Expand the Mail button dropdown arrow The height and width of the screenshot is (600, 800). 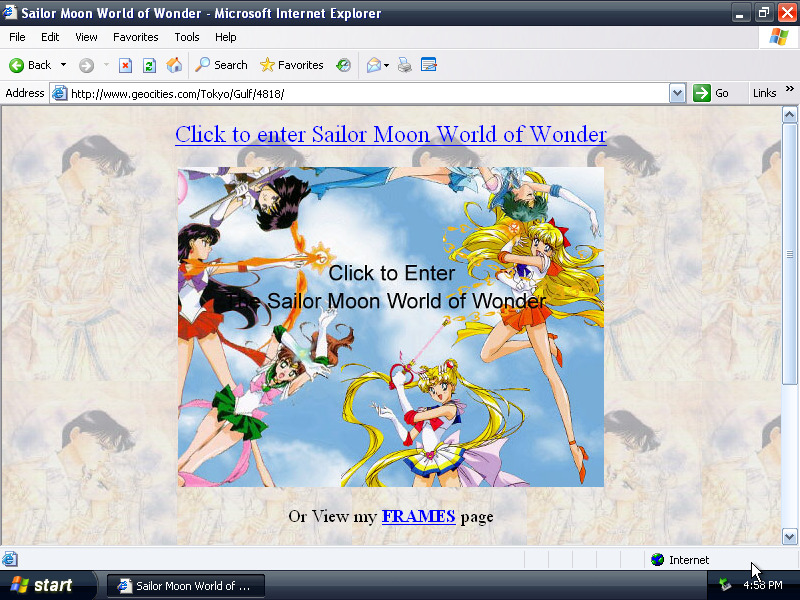tap(386, 65)
